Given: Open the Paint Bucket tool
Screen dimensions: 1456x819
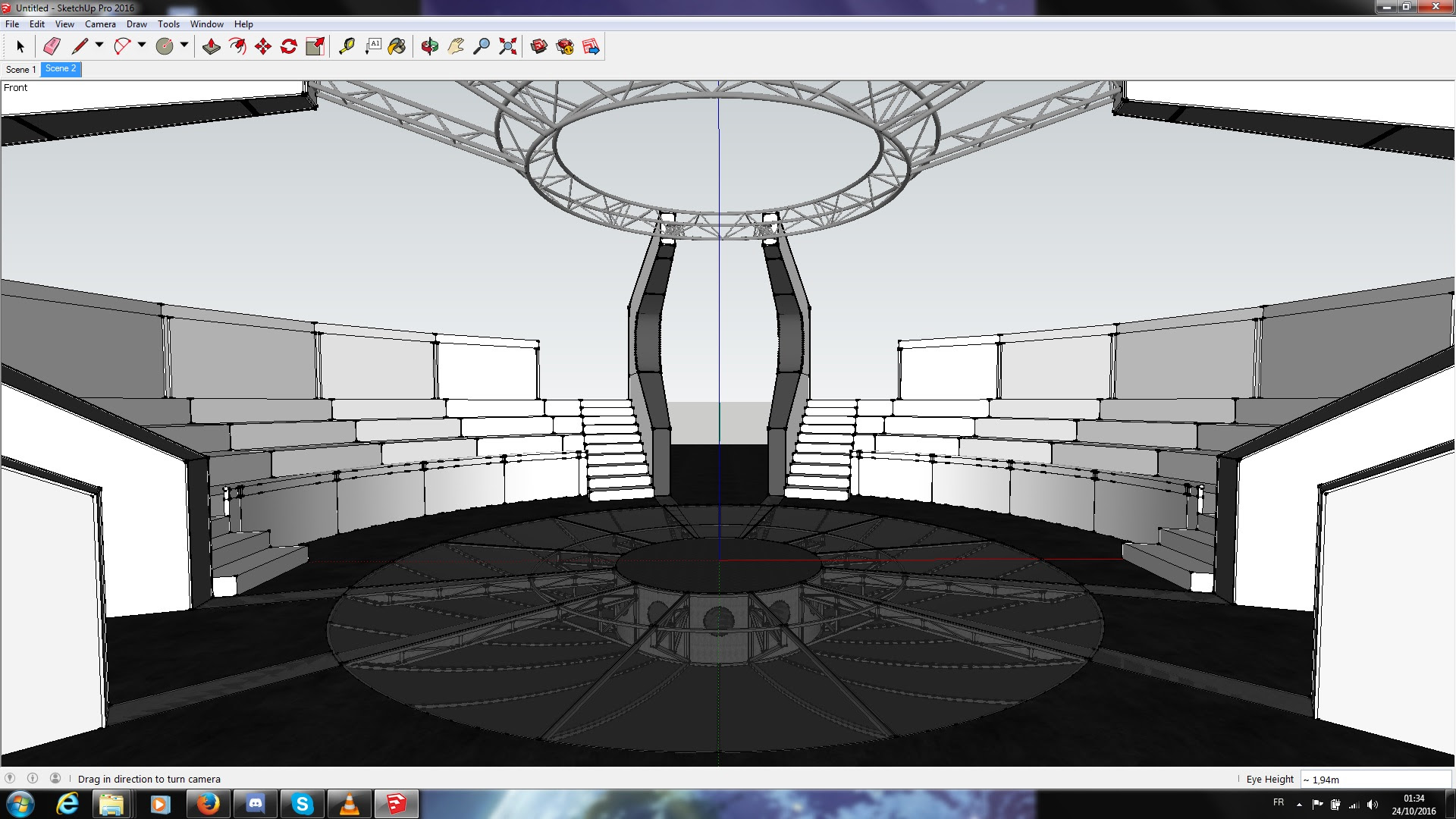Looking at the screenshot, I should point(397,45).
